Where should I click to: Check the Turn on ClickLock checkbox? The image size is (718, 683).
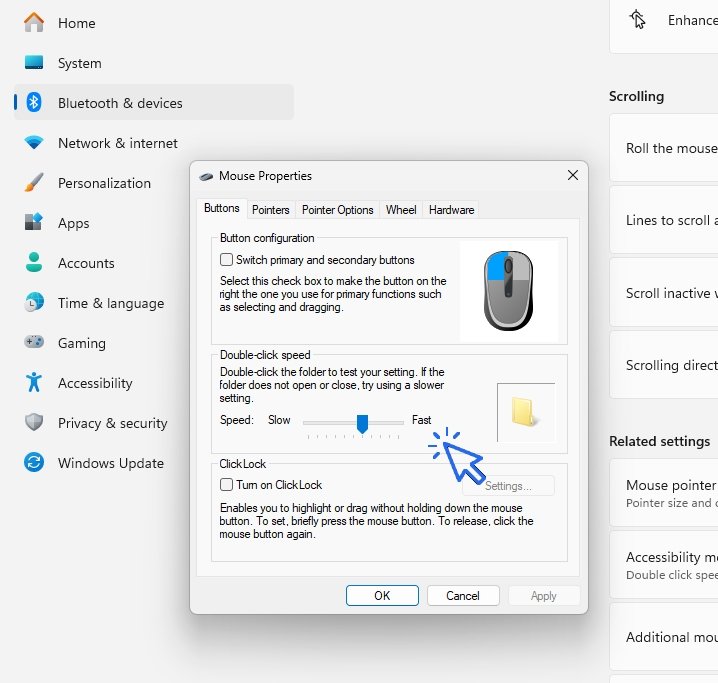pos(226,484)
